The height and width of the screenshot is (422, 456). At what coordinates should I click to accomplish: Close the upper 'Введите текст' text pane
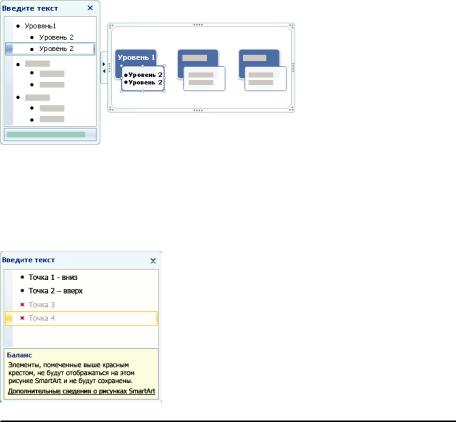[x=90, y=8]
